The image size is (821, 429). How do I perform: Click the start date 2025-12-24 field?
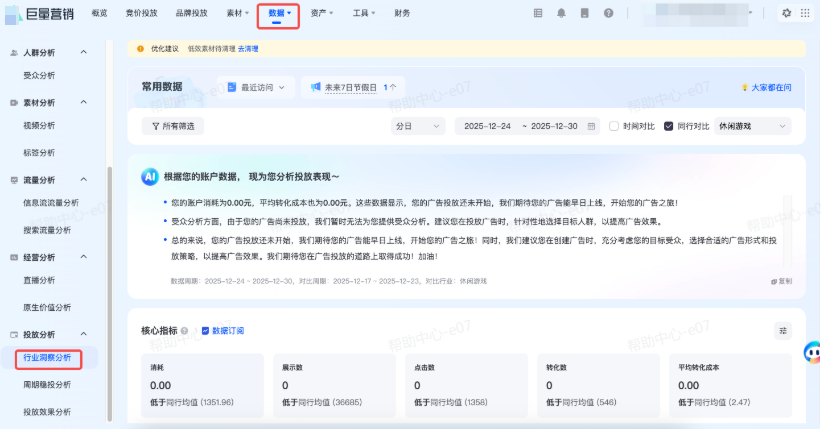pyautogui.click(x=487, y=126)
